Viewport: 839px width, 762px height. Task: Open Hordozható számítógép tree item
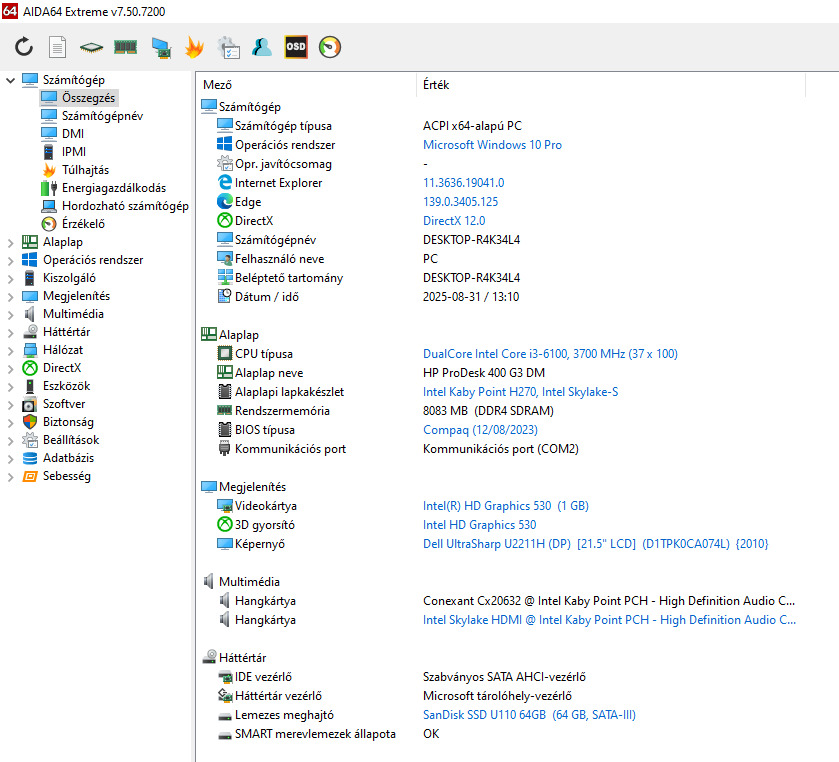pos(125,206)
